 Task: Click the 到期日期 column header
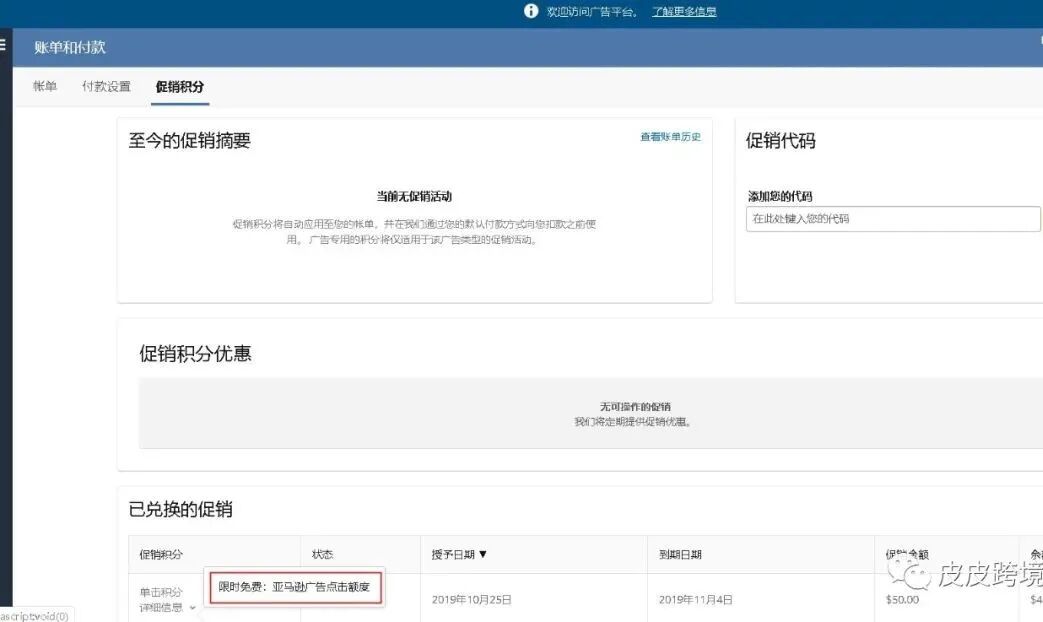click(681, 554)
